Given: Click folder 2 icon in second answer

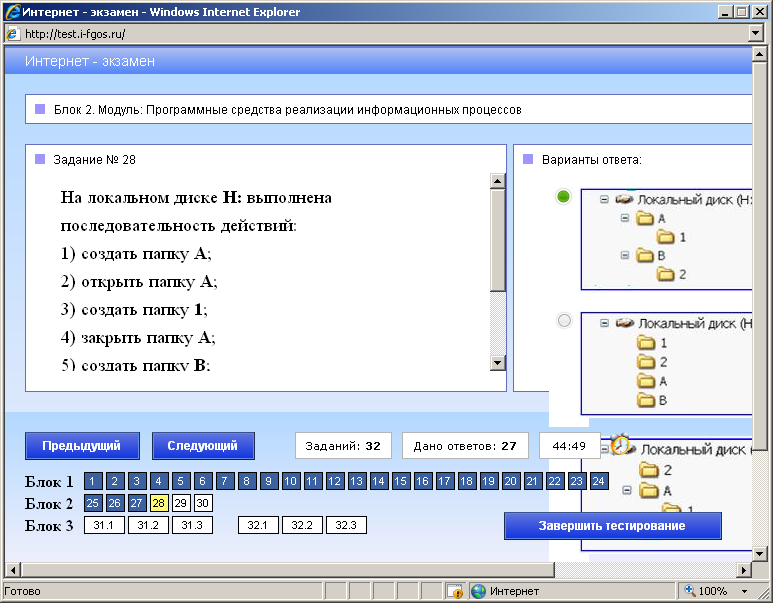Looking at the screenshot, I should (x=646, y=362).
